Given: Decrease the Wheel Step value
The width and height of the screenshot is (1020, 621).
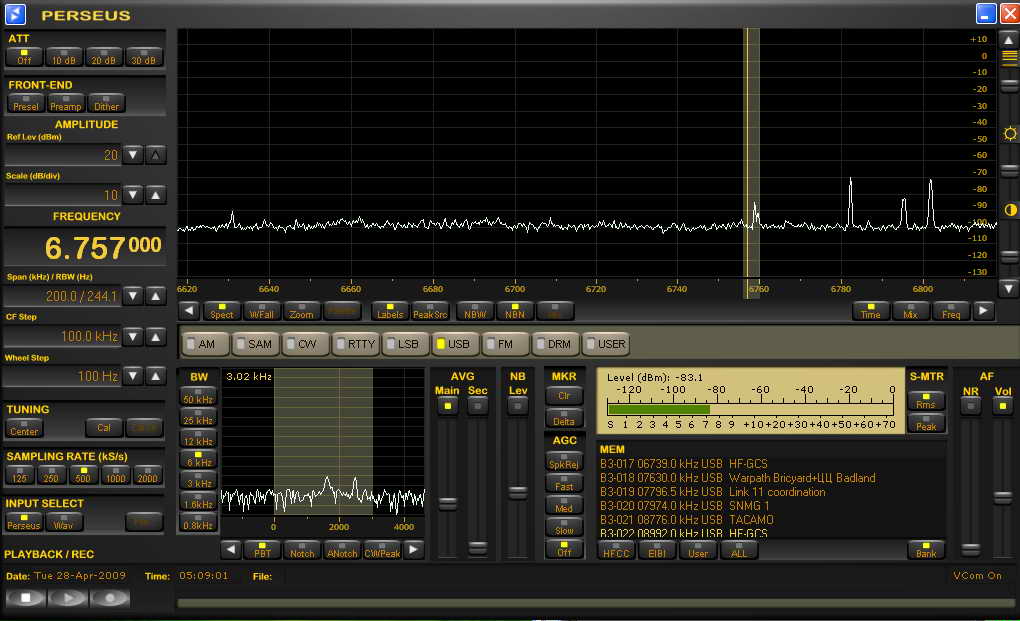Looking at the screenshot, I should (133, 376).
